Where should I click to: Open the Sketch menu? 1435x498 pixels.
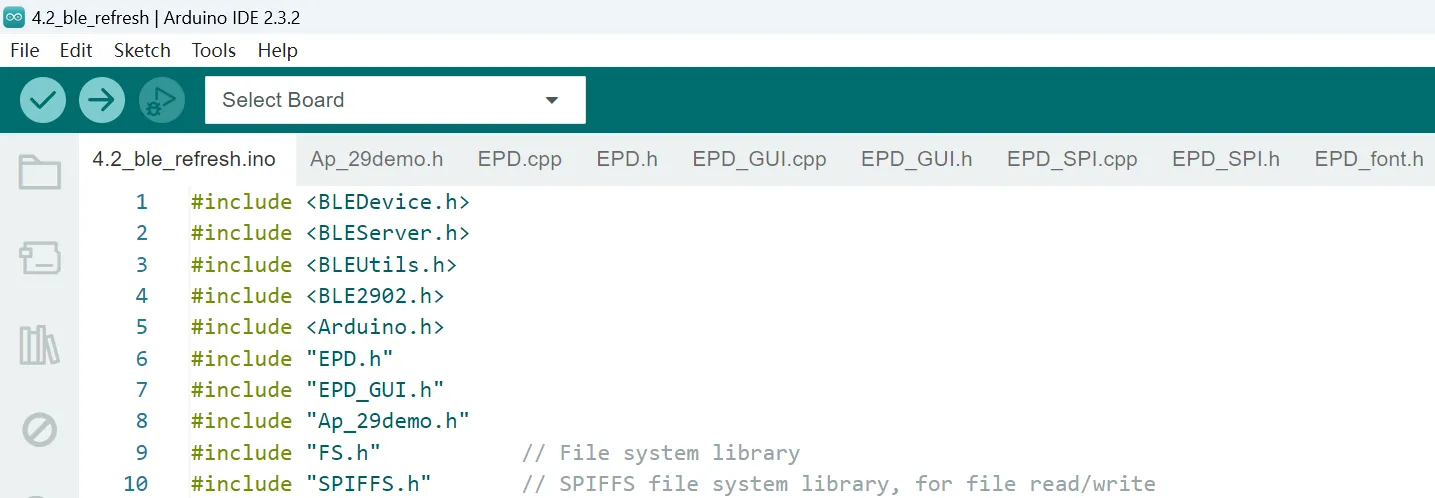click(x=142, y=50)
